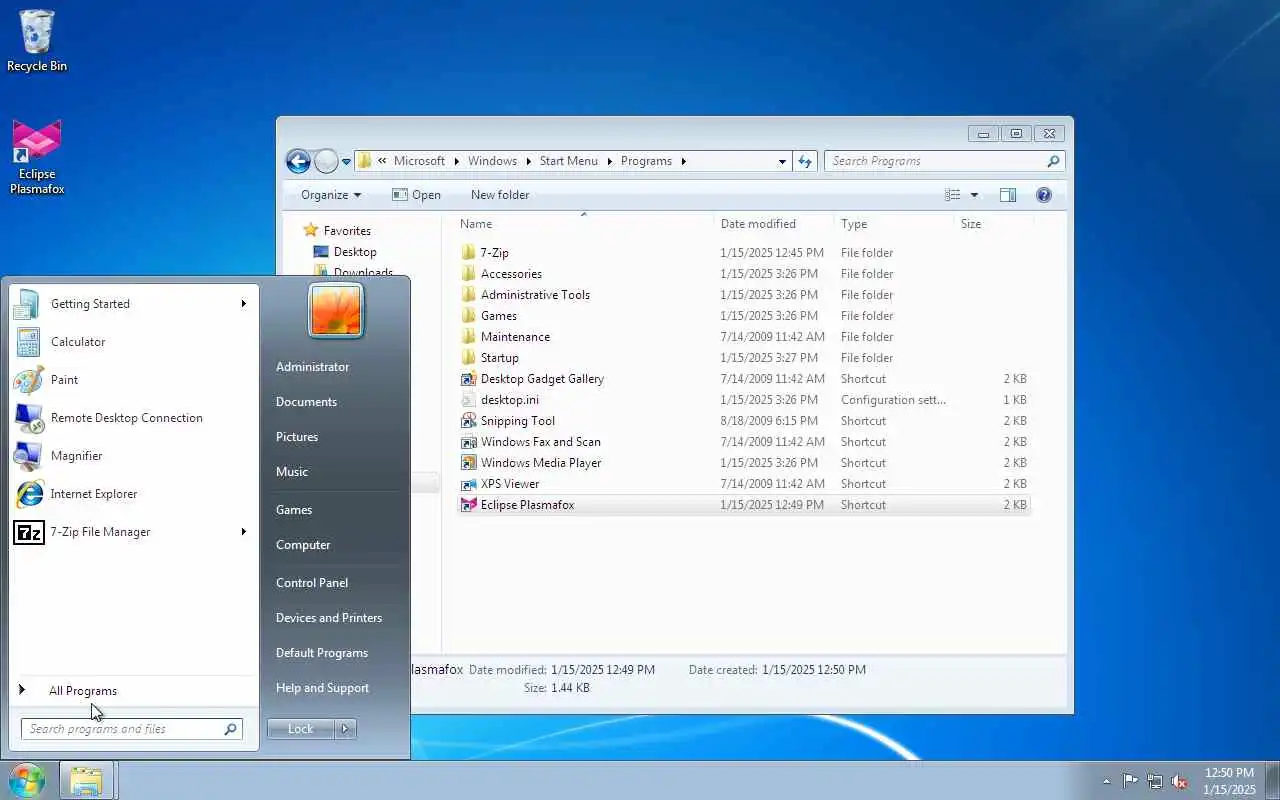Click the Explorer Back arrow button
This screenshot has width=1280, height=800.
(298, 161)
